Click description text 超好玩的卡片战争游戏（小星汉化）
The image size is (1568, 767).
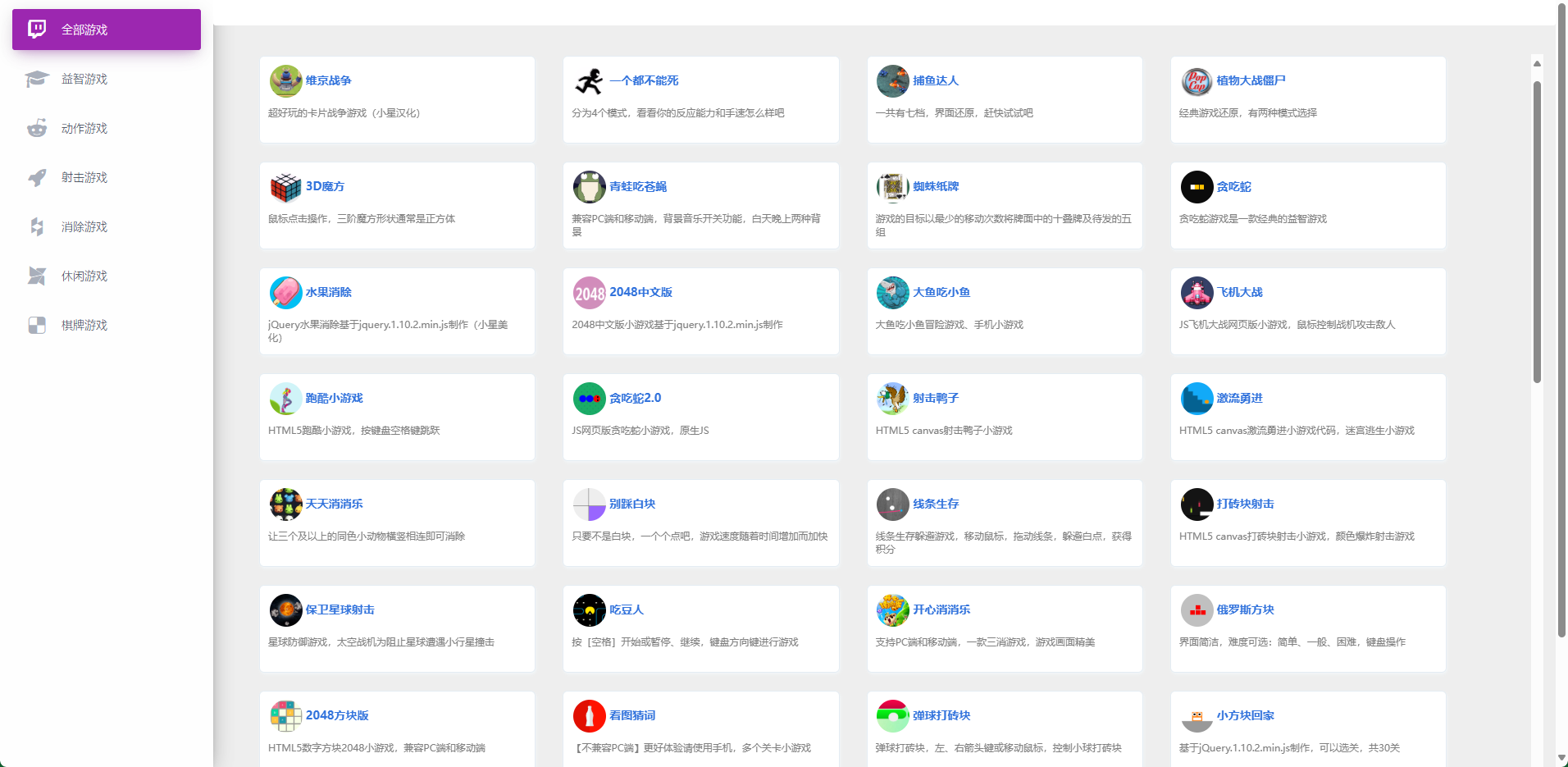(344, 113)
